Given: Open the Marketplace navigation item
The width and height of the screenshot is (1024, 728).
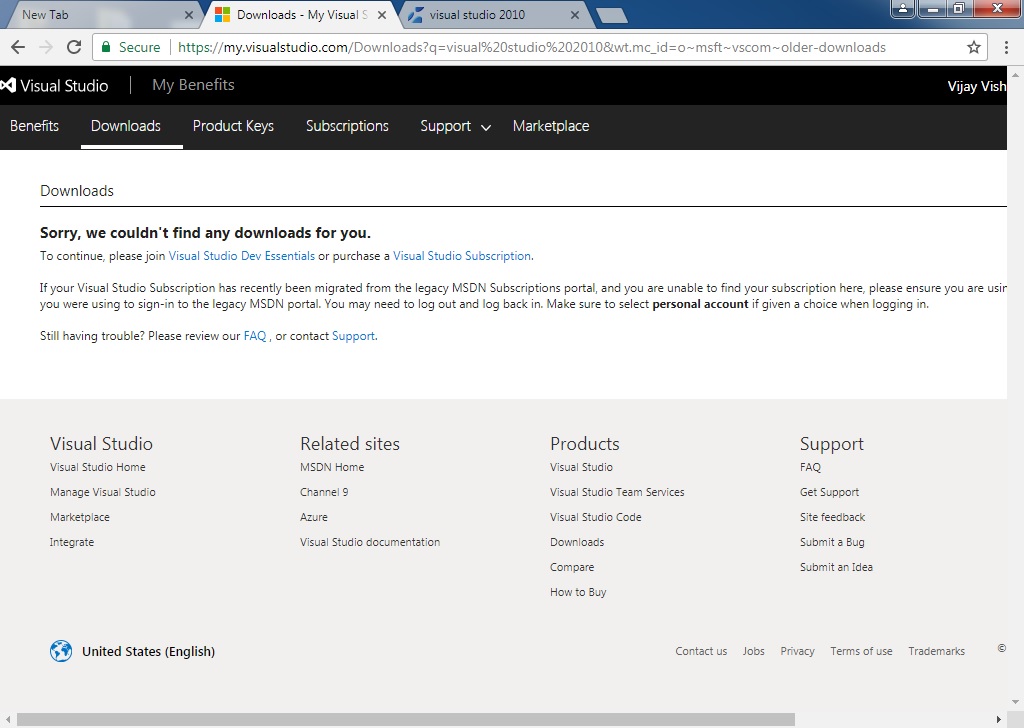Looking at the screenshot, I should 551,126.
